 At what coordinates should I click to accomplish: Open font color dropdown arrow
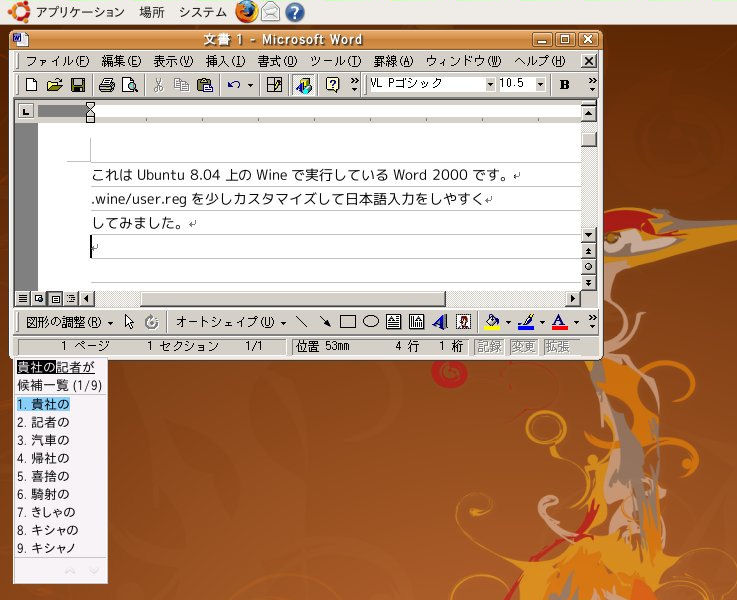[576, 322]
